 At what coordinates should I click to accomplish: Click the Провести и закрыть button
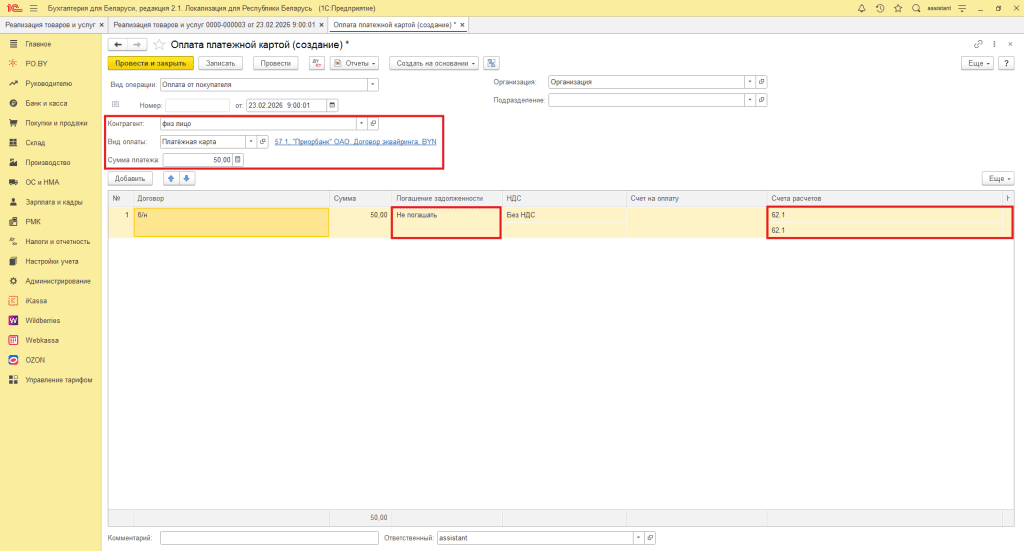[150, 63]
